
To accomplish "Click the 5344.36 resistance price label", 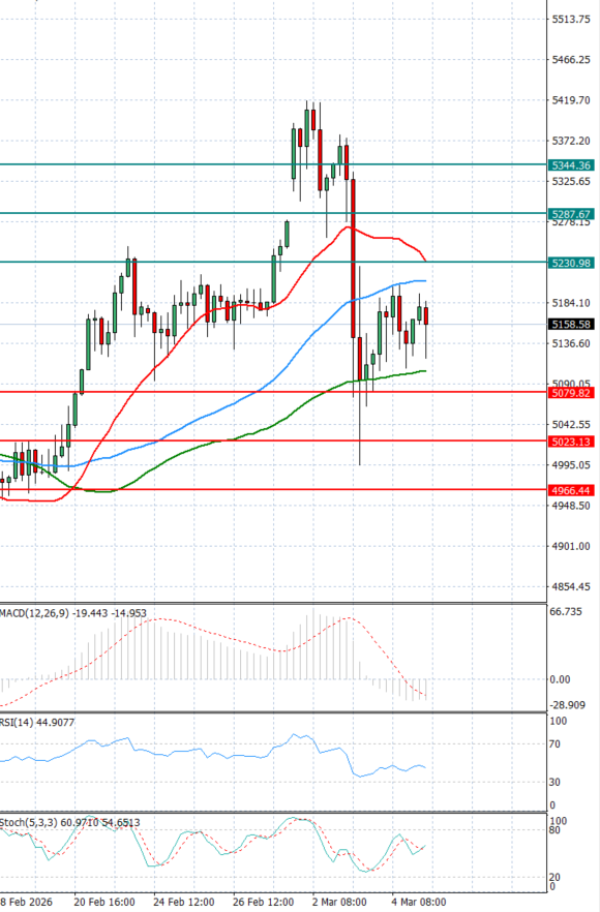I will point(572,165).
